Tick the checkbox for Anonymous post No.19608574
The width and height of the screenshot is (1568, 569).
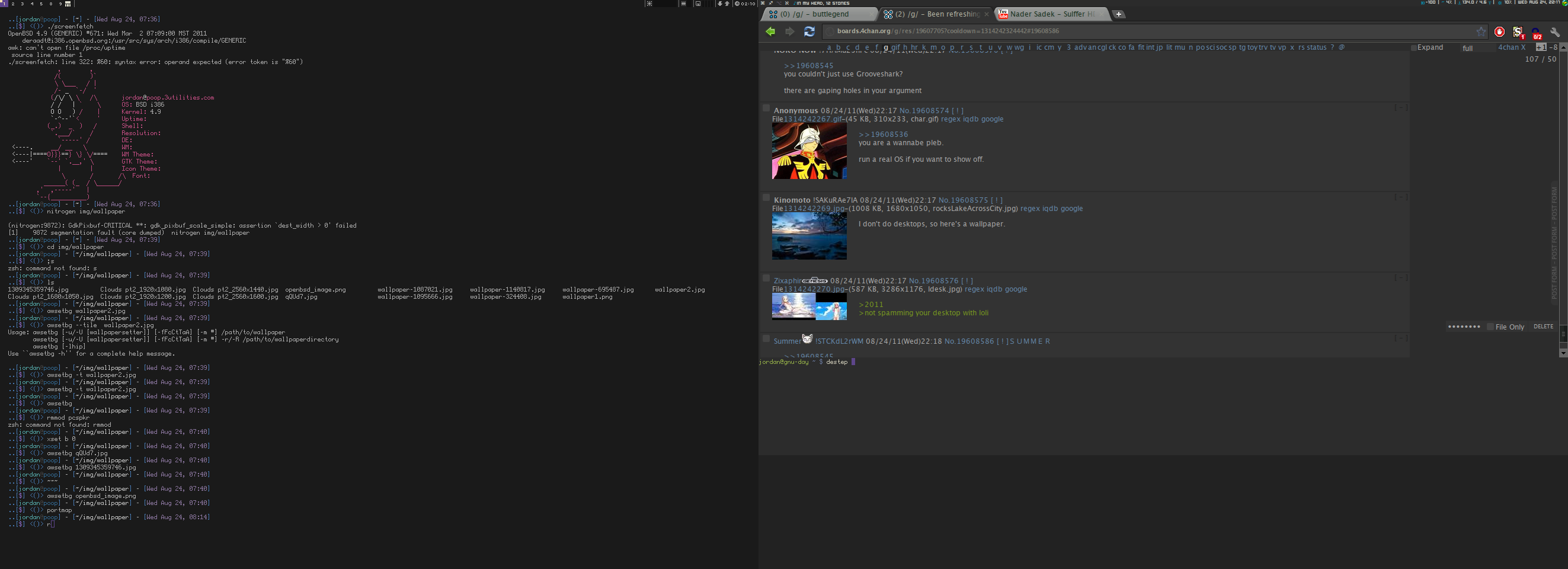[x=766, y=108]
